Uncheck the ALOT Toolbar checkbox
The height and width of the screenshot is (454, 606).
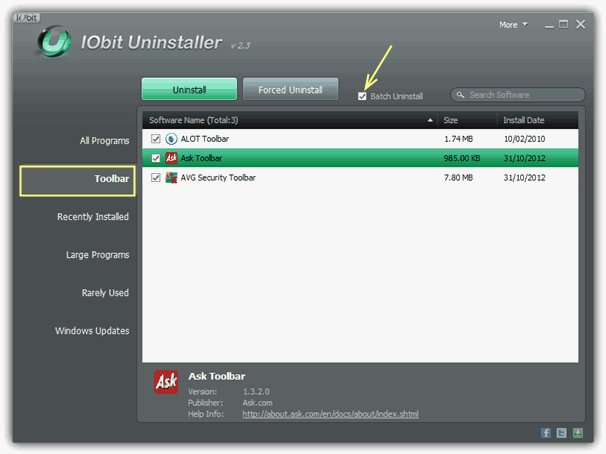(x=156, y=139)
